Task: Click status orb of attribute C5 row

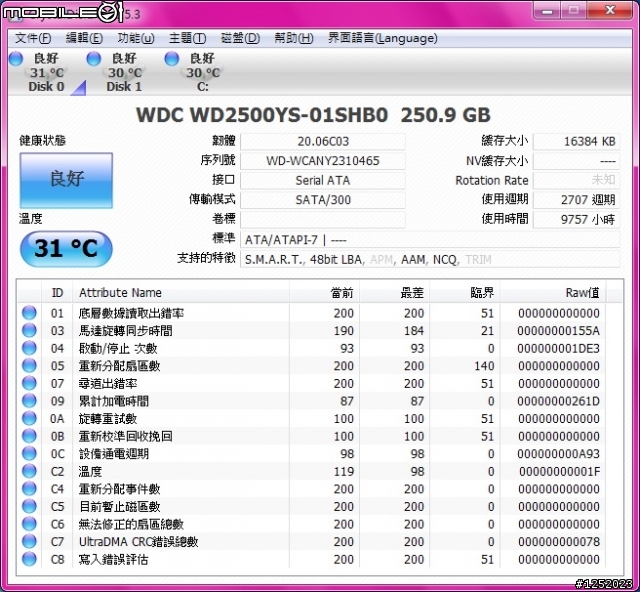Action: click(29, 506)
